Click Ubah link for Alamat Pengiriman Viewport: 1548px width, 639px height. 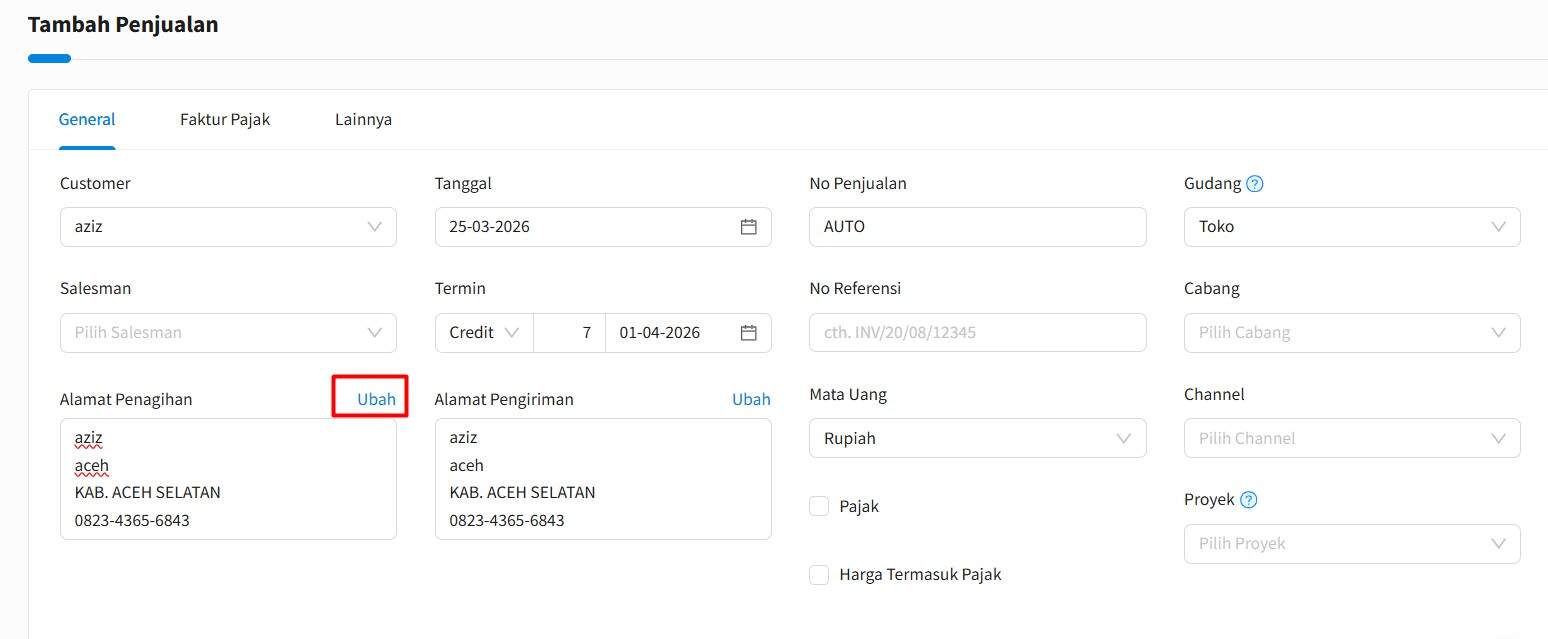coord(751,399)
